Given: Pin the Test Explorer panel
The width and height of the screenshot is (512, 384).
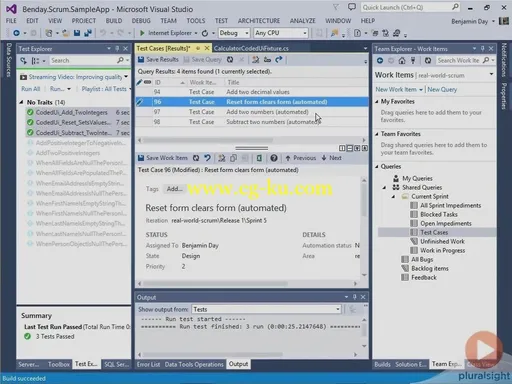Looking at the screenshot, I should 117,49.
